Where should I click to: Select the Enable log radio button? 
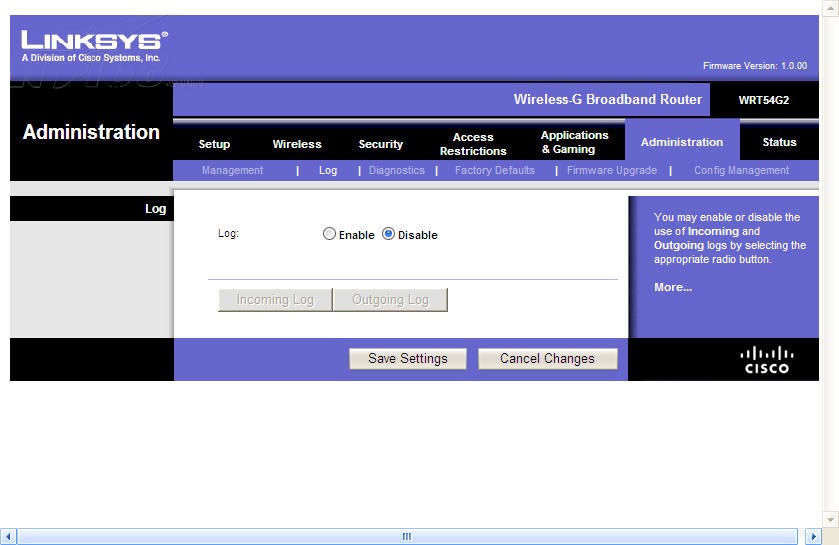[329, 234]
